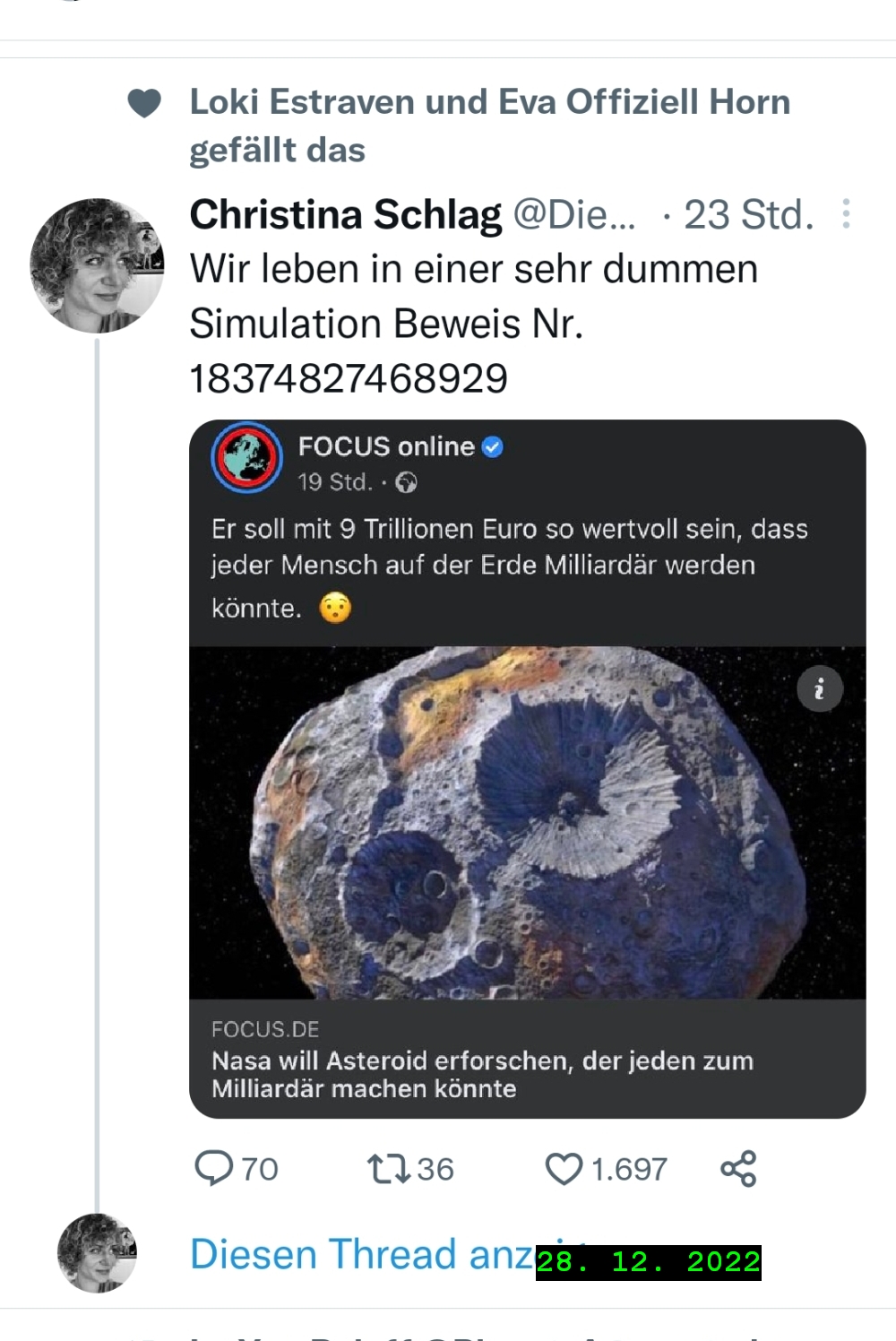Click the small avatar at thread bottom

pos(97,1252)
